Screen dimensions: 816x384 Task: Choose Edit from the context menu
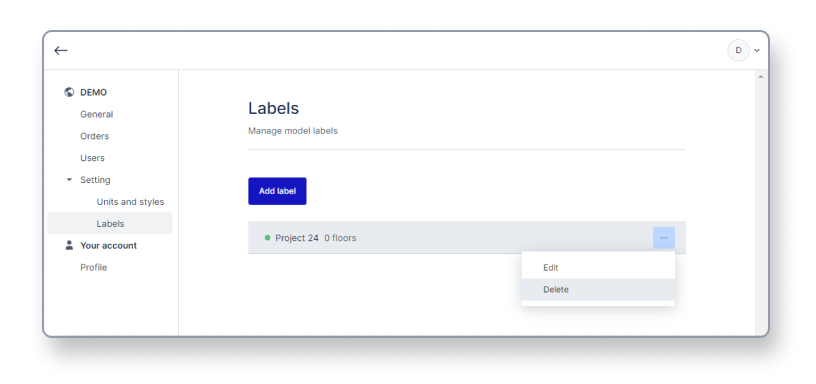pyautogui.click(x=598, y=267)
